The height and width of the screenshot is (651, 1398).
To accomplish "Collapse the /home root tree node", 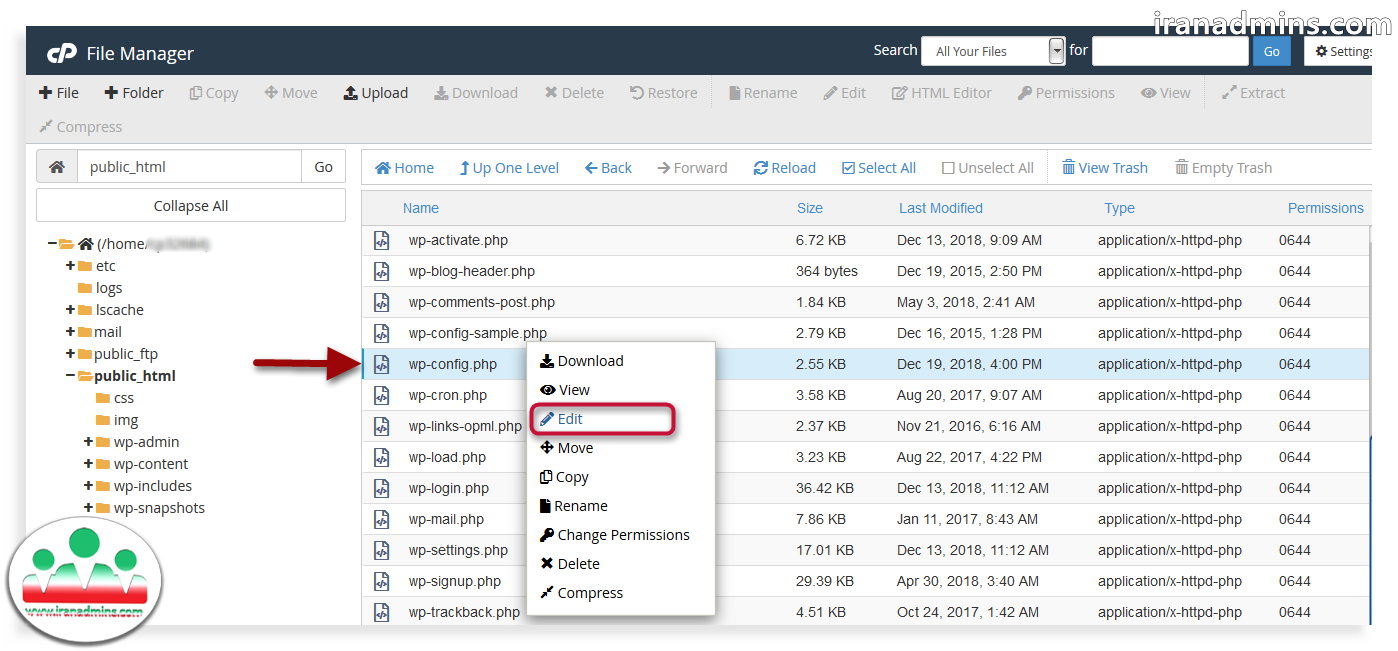I will [52, 244].
